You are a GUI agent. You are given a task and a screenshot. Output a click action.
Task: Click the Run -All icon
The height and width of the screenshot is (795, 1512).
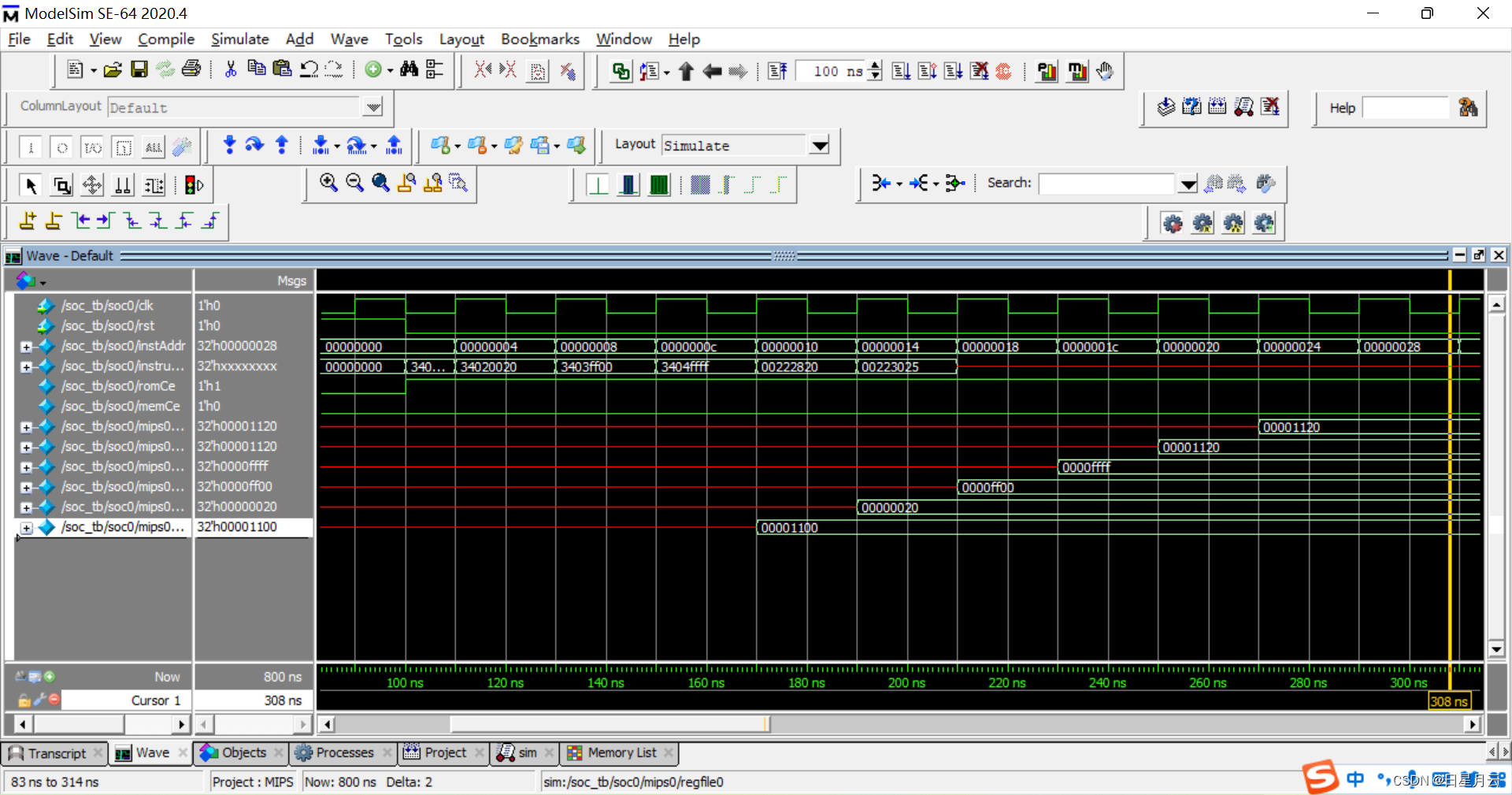pos(954,72)
